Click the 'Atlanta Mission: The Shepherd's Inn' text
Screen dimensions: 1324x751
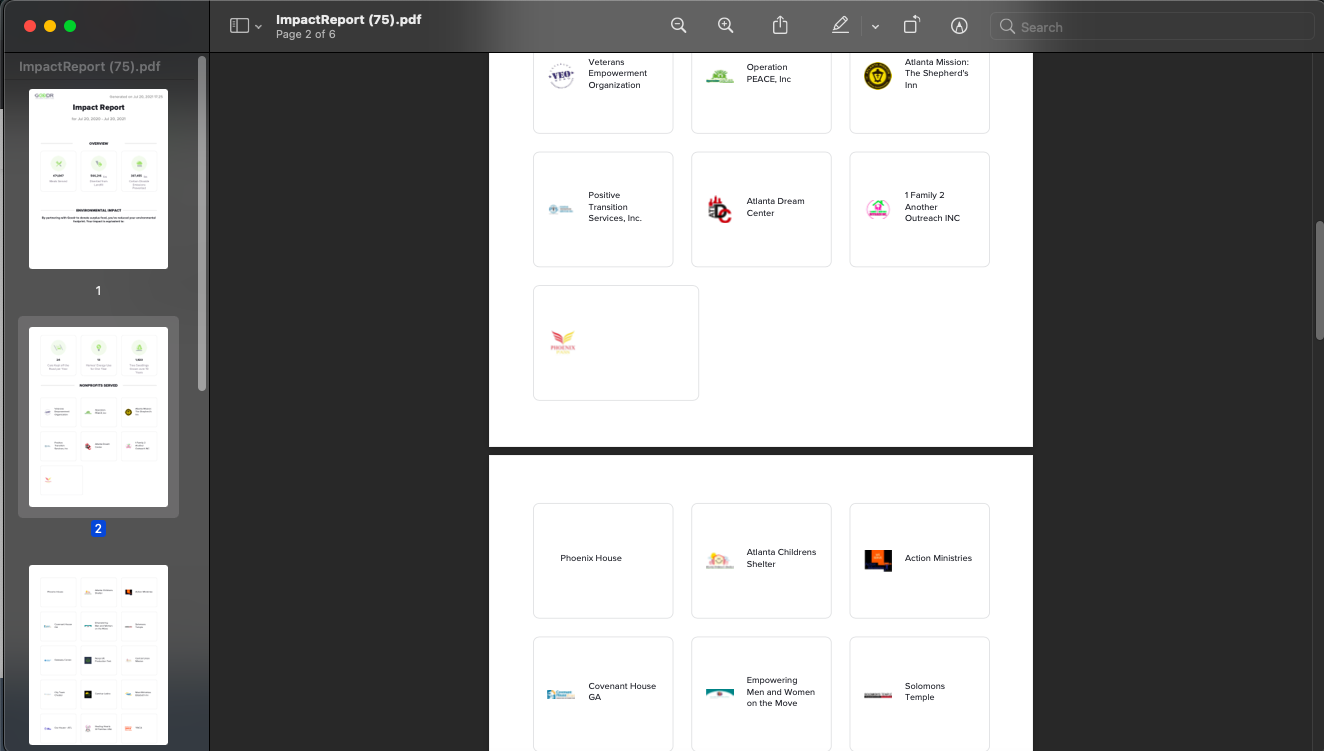coord(937,73)
